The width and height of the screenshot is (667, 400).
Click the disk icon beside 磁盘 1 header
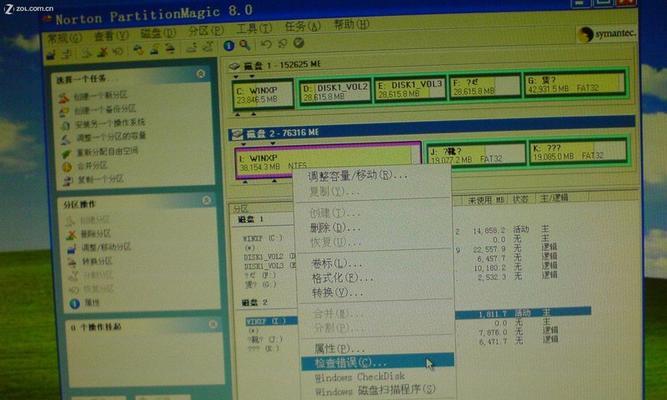point(234,66)
